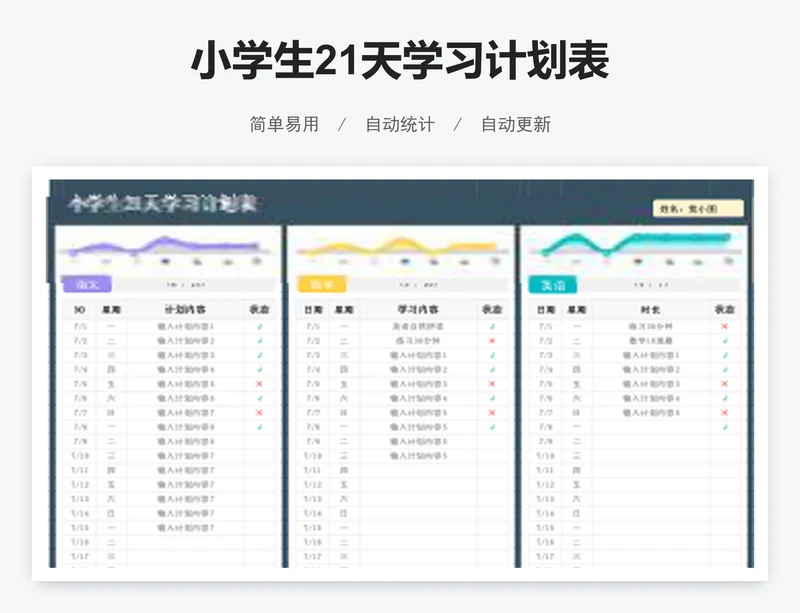The image size is (800, 613).
Task: Click the 简单易用 subtitle text
Action: tap(284, 124)
